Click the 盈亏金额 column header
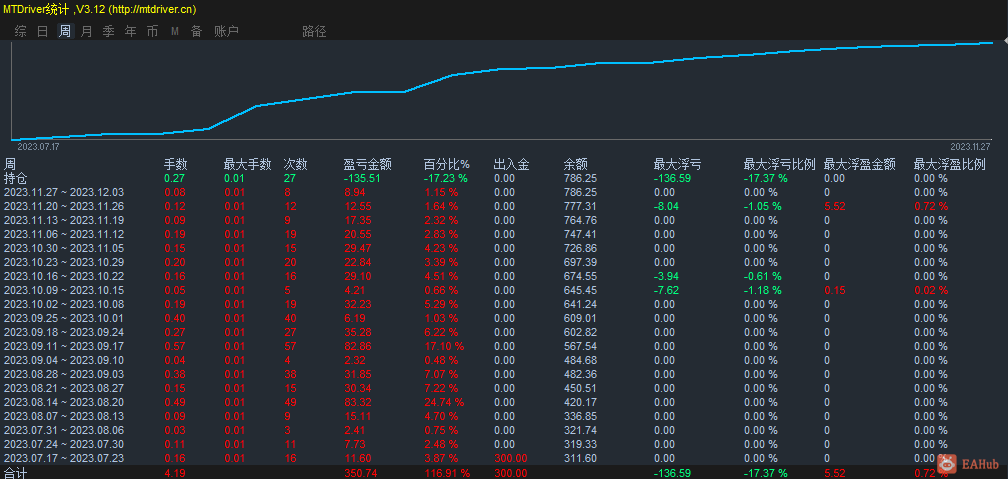 pyautogui.click(x=368, y=164)
